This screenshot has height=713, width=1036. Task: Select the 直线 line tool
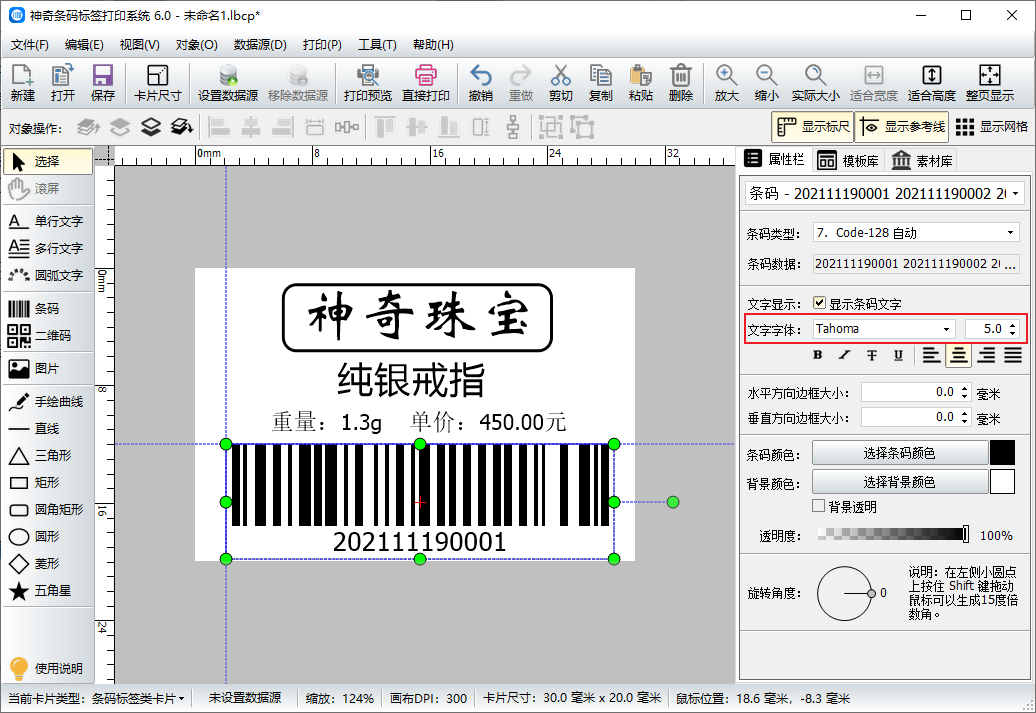coord(47,429)
